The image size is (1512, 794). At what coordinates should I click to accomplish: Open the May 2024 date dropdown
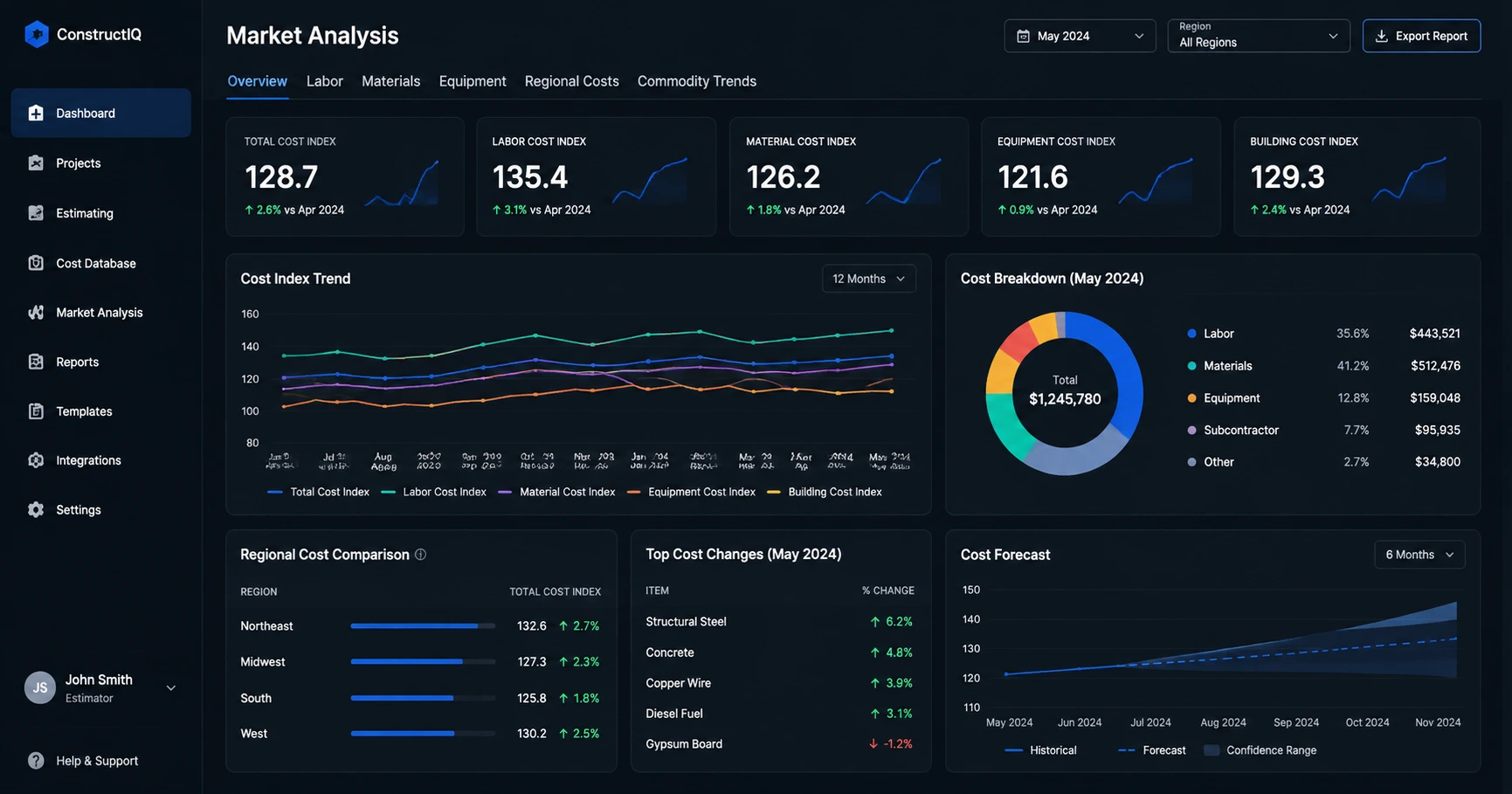pos(1080,36)
